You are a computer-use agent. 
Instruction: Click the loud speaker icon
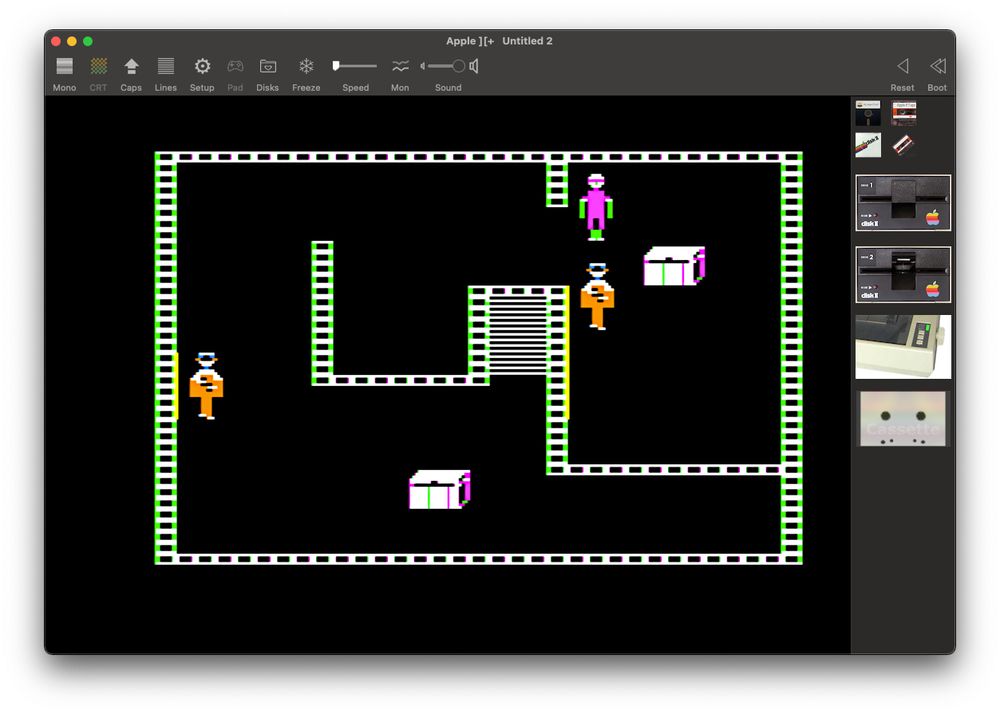(474, 66)
